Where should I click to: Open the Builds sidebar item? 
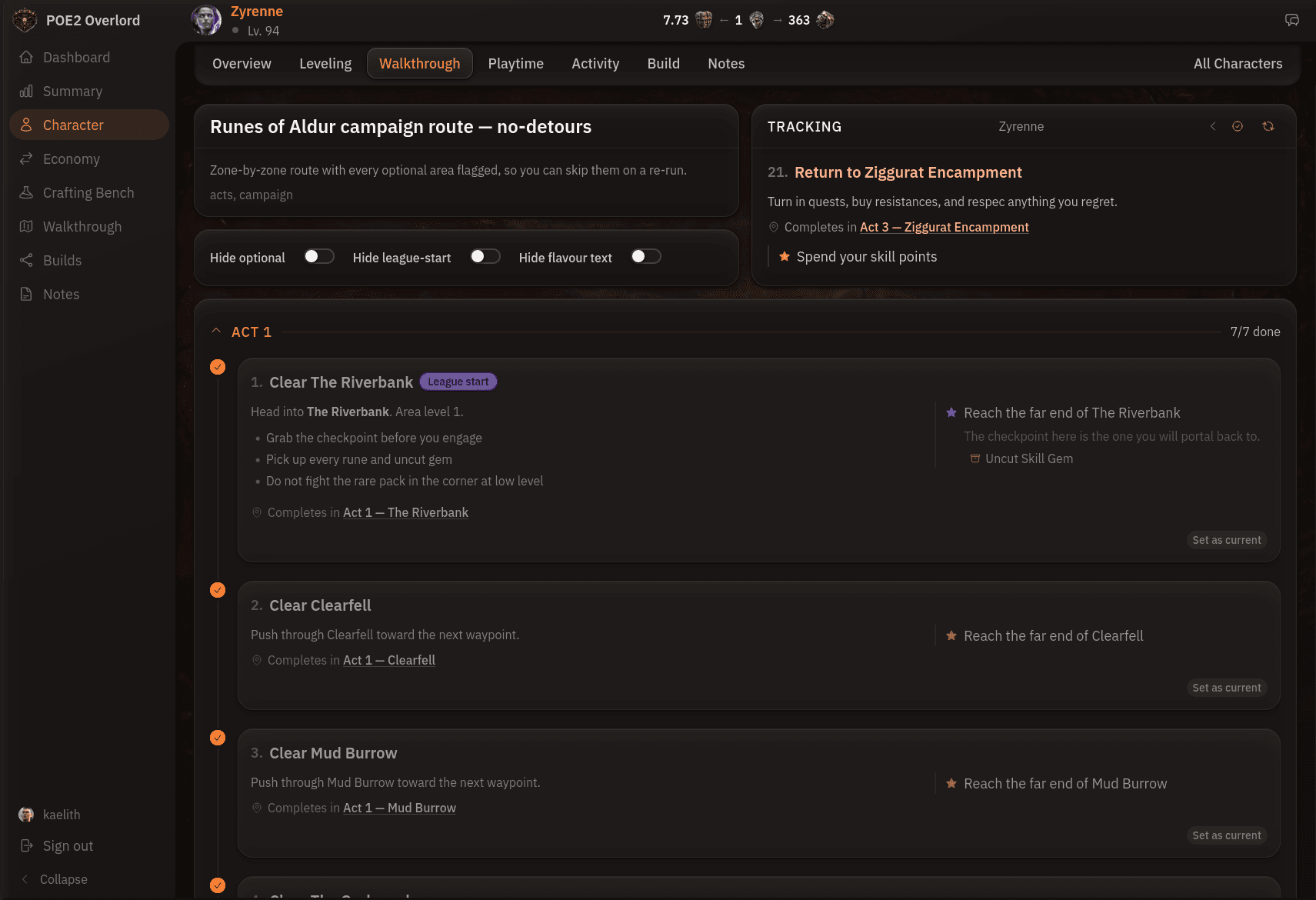click(89, 261)
